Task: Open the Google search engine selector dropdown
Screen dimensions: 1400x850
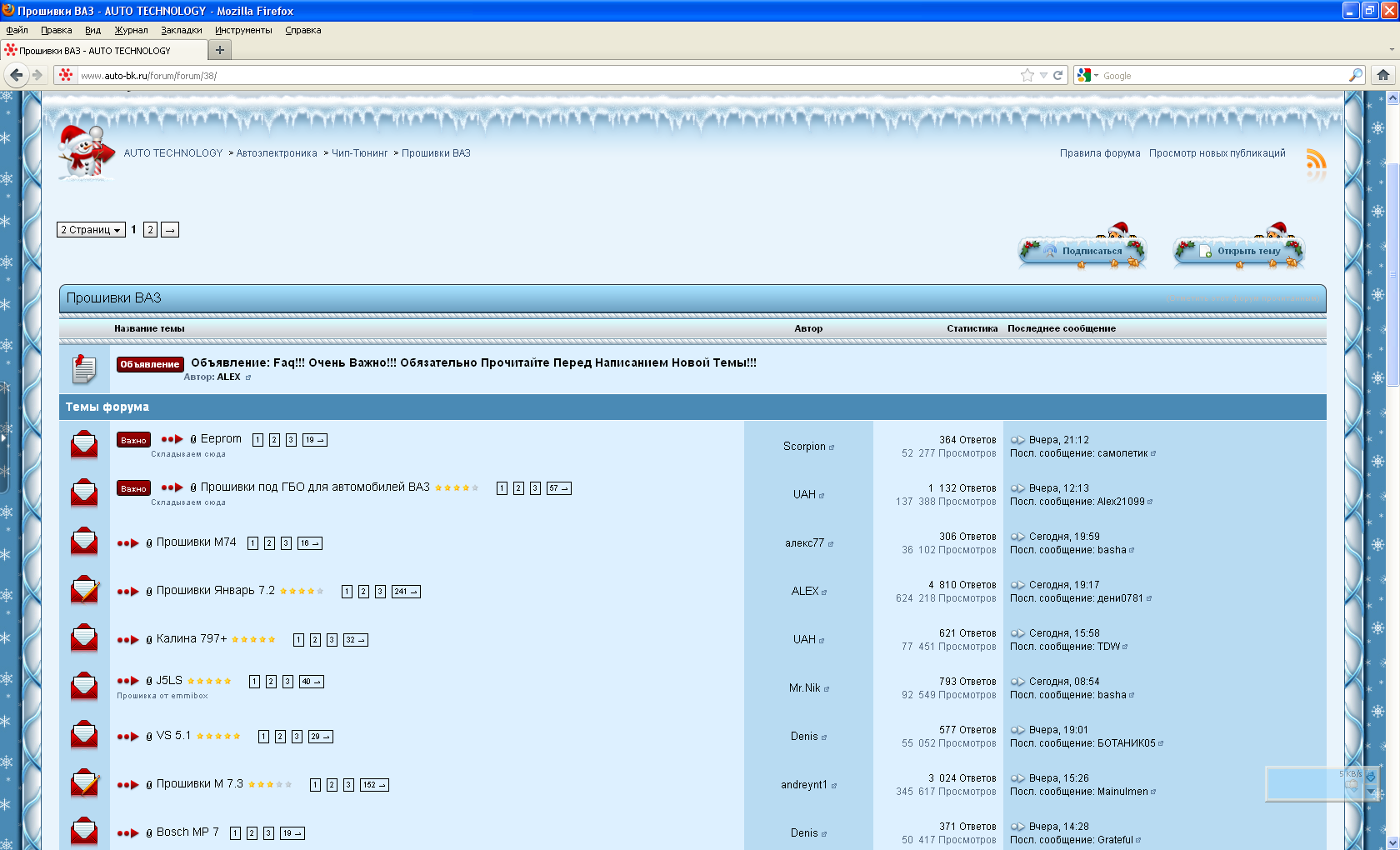Action: [x=1088, y=75]
